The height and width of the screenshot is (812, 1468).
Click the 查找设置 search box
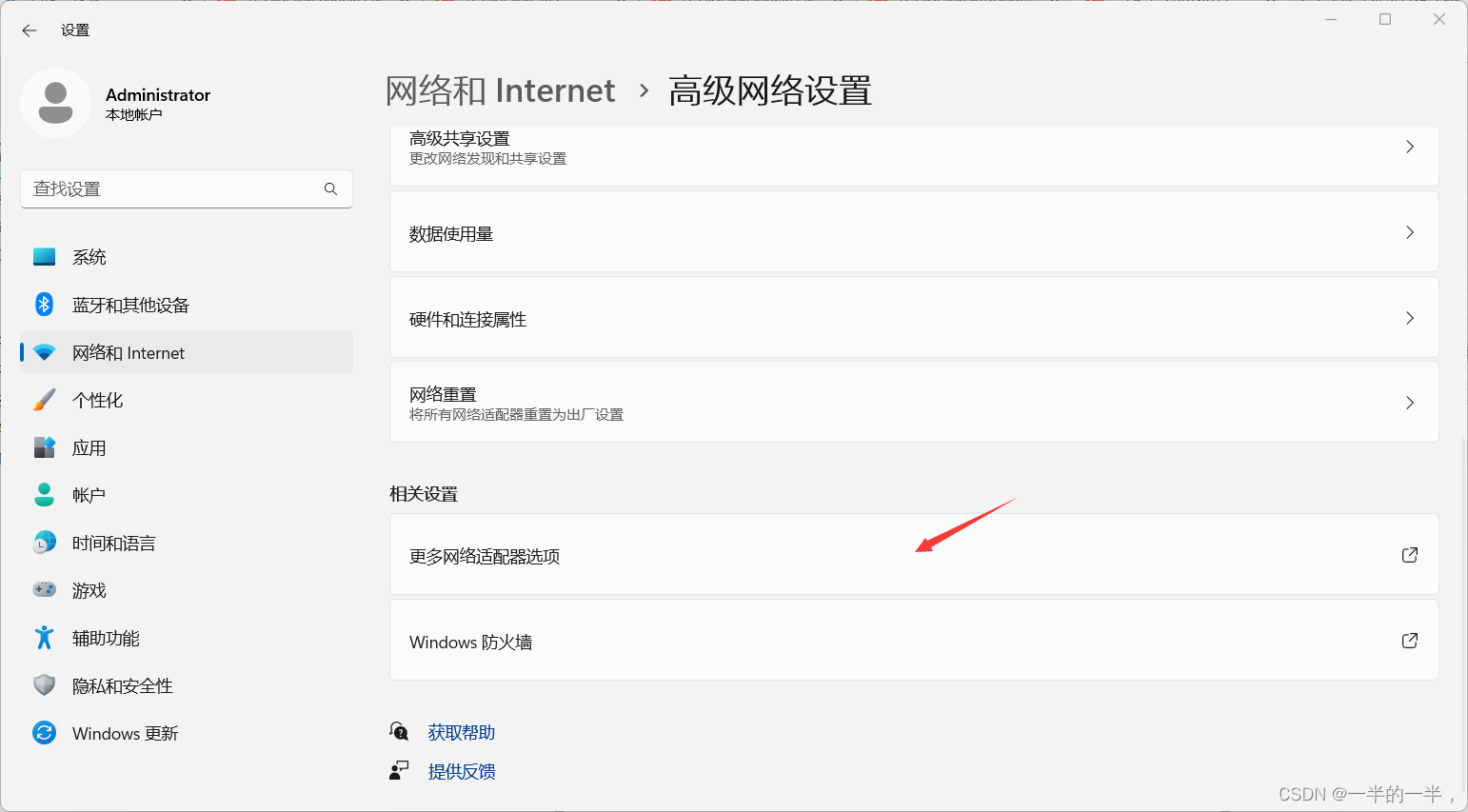187,188
